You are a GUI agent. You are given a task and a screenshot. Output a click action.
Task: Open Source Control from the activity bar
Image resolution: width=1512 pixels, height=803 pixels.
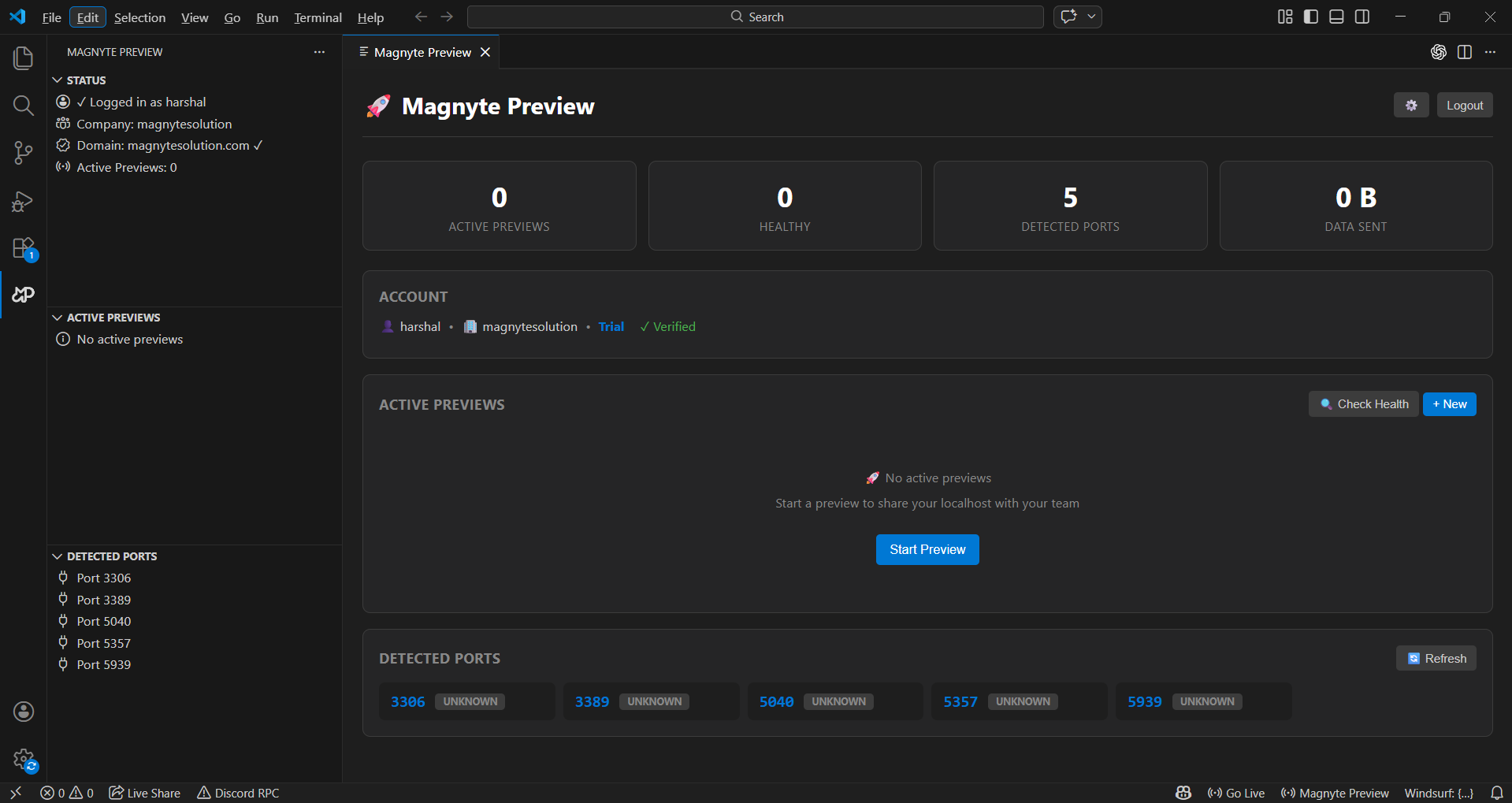[x=23, y=153]
